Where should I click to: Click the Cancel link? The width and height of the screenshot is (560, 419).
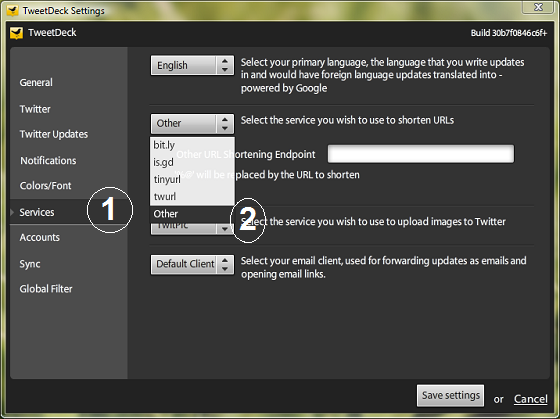tap(530, 399)
